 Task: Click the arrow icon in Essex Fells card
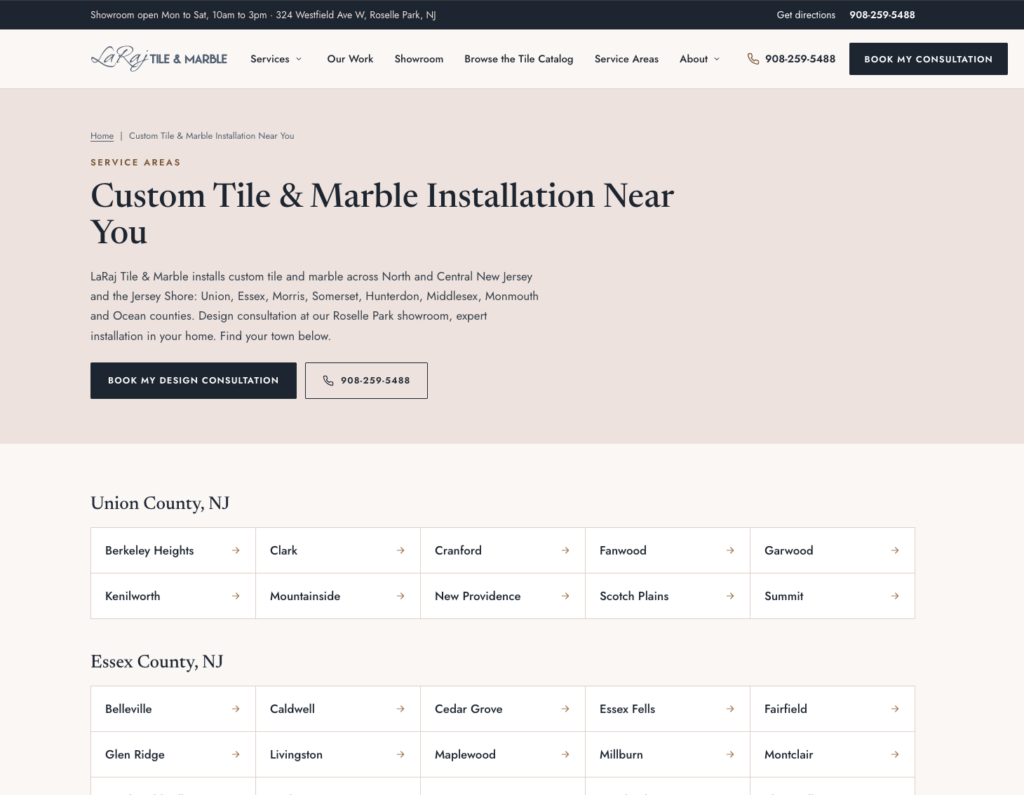point(730,709)
